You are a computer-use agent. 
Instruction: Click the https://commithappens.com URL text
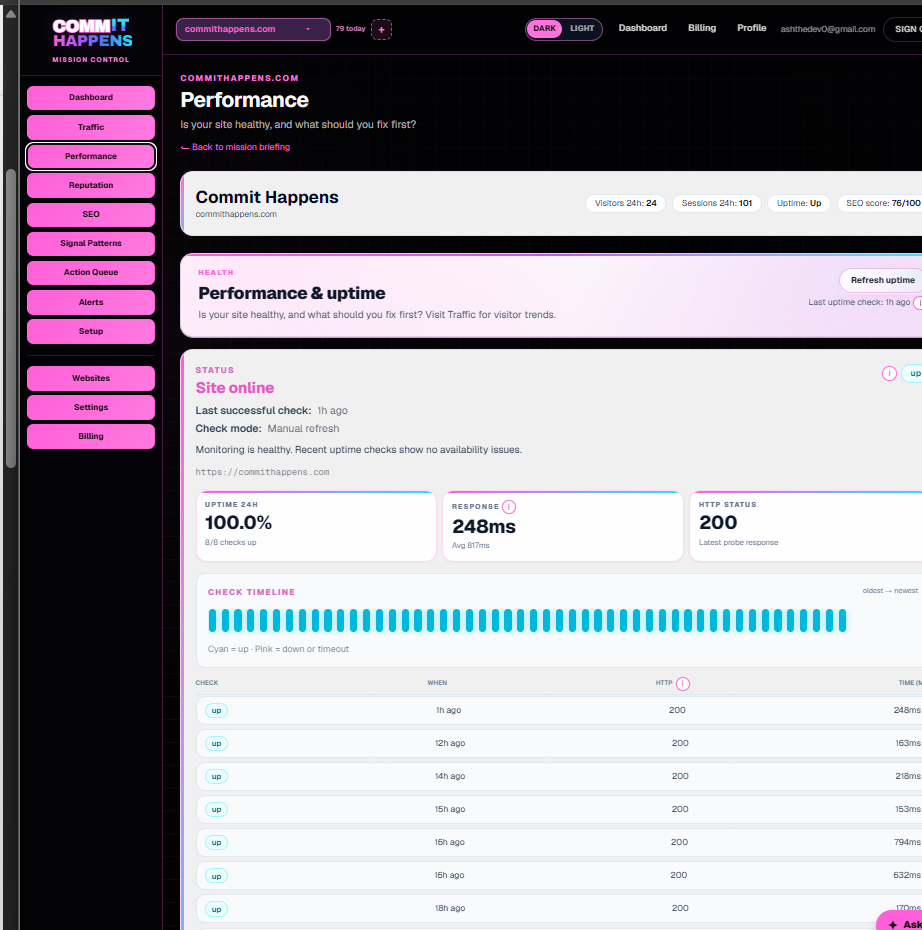tap(262, 472)
